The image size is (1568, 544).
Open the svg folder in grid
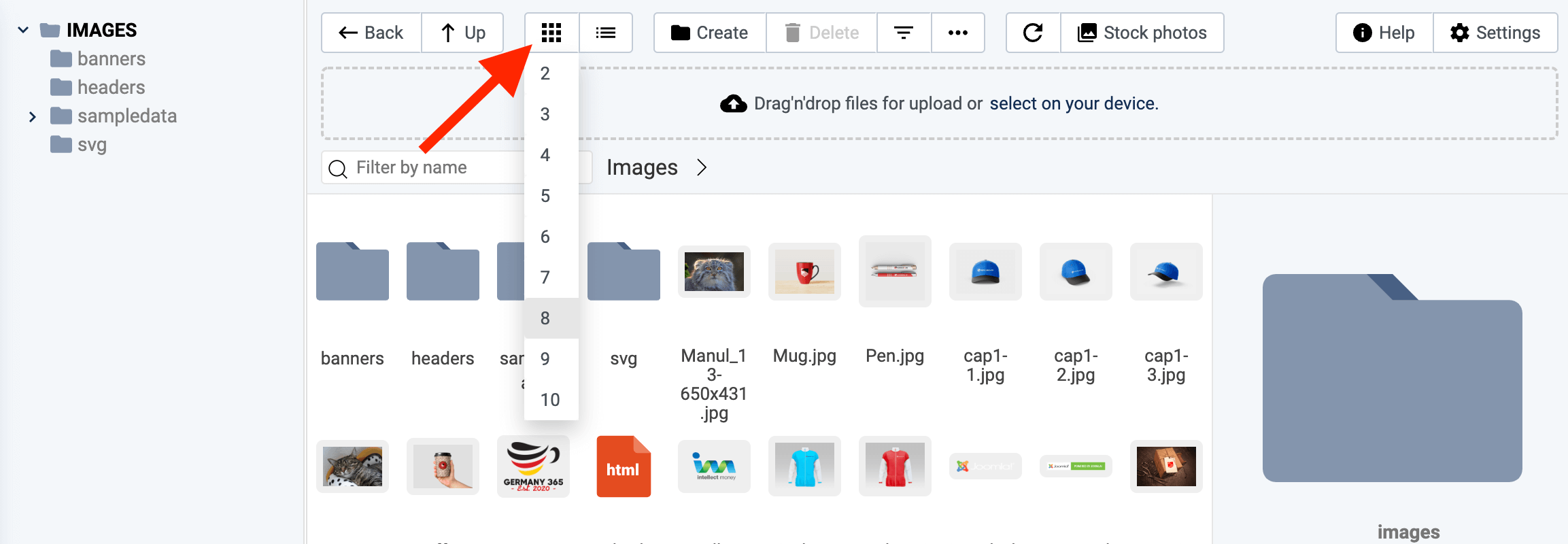point(624,271)
